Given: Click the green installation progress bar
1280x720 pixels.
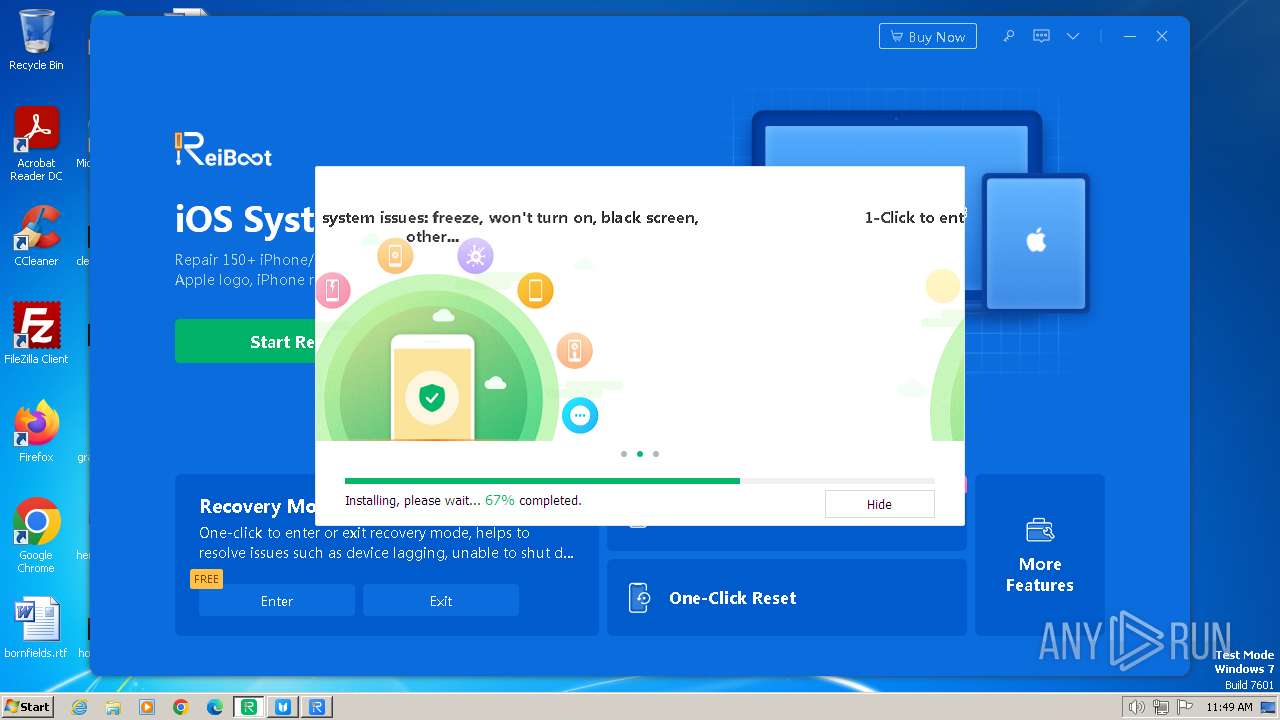Looking at the screenshot, I should tap(542, 481).
